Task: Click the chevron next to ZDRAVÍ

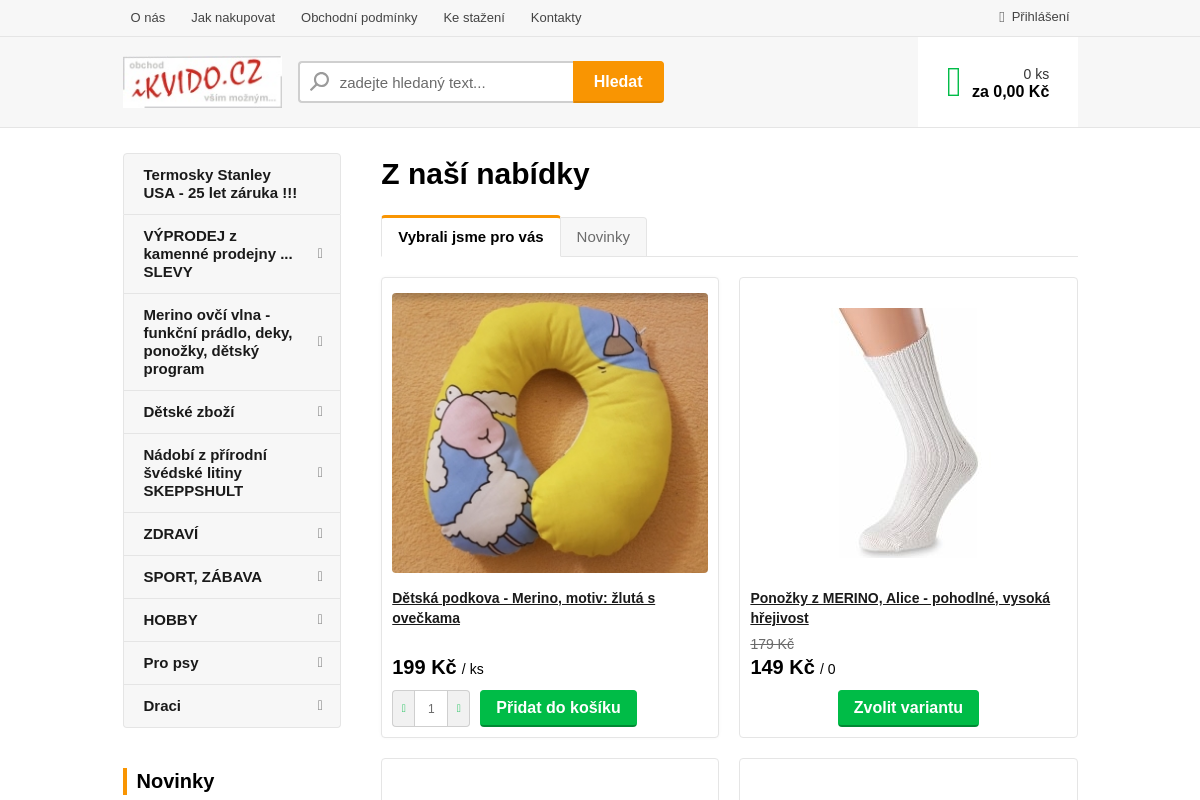Action: [x=319, y=533]
